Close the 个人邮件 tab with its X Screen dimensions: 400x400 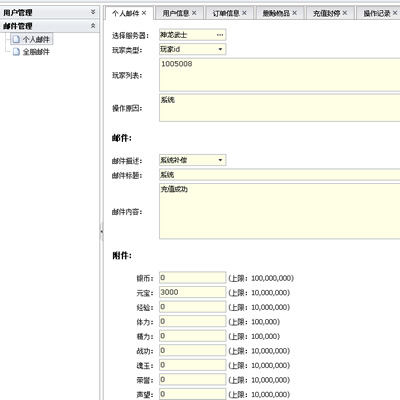tap(144, 13)
